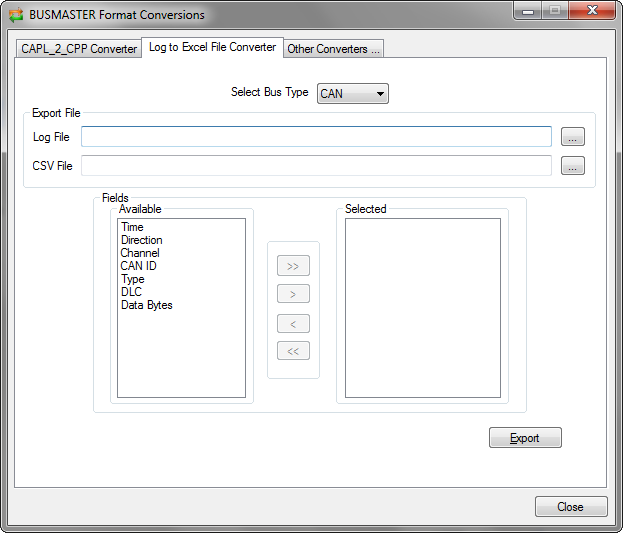Click the CSV File input field

(x=316, y=166)
